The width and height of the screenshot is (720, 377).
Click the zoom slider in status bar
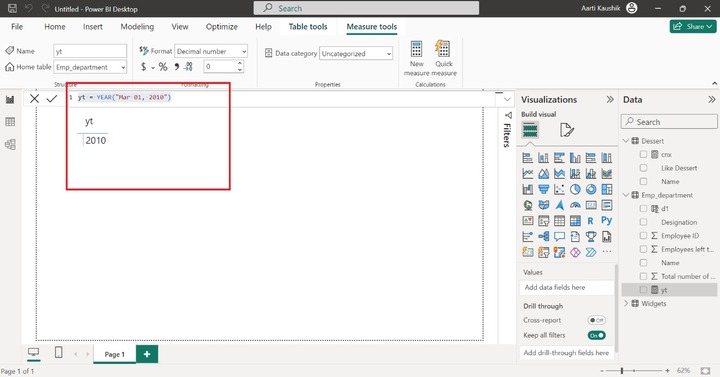(634, 371)
